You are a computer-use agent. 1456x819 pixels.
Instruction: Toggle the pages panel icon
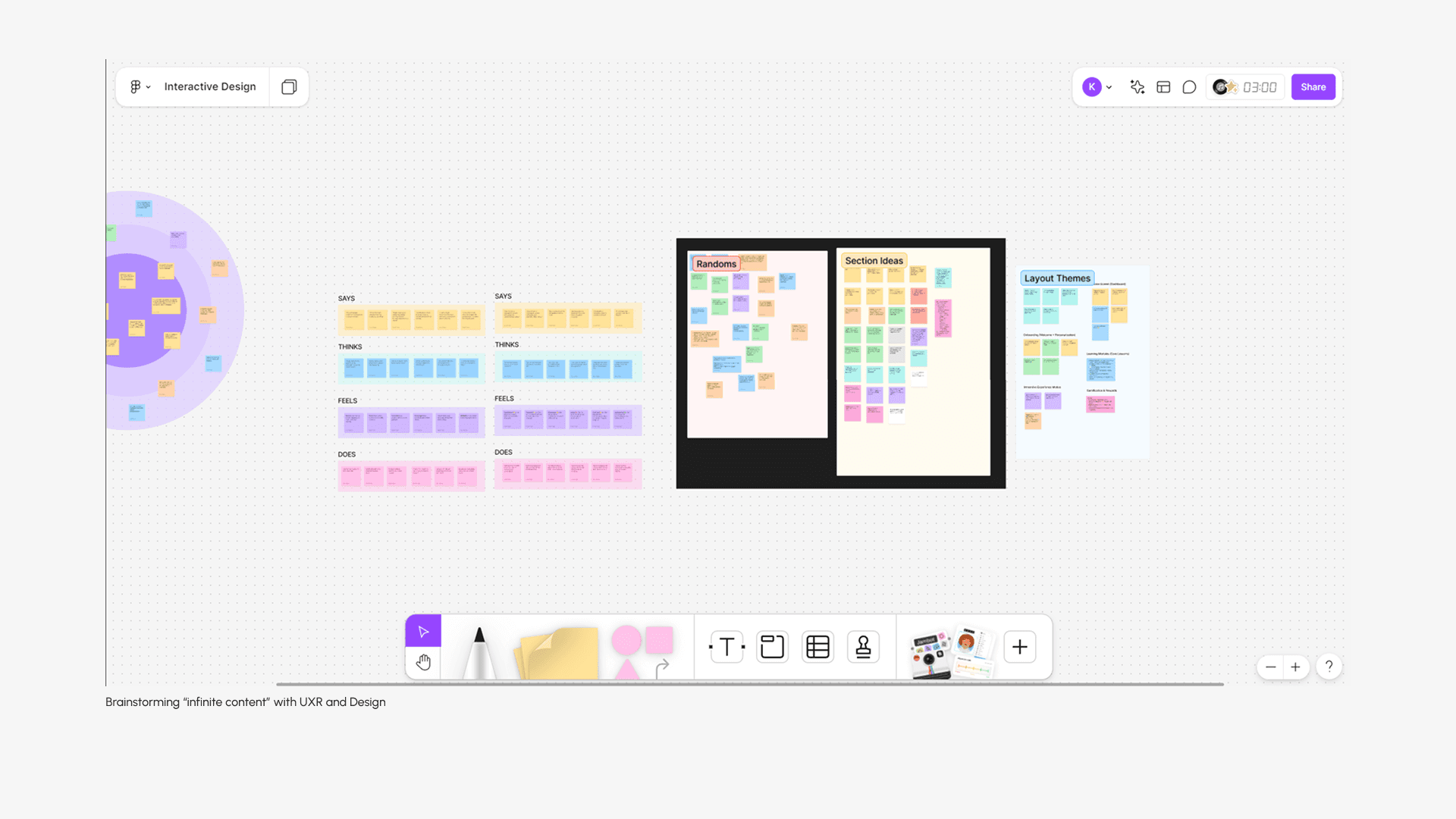point(289,87)
